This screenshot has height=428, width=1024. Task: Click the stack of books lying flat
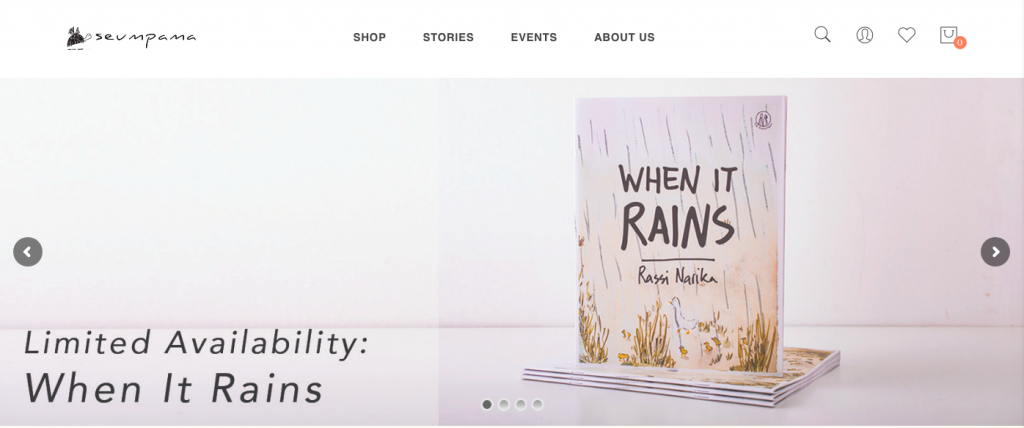point(682,378)
